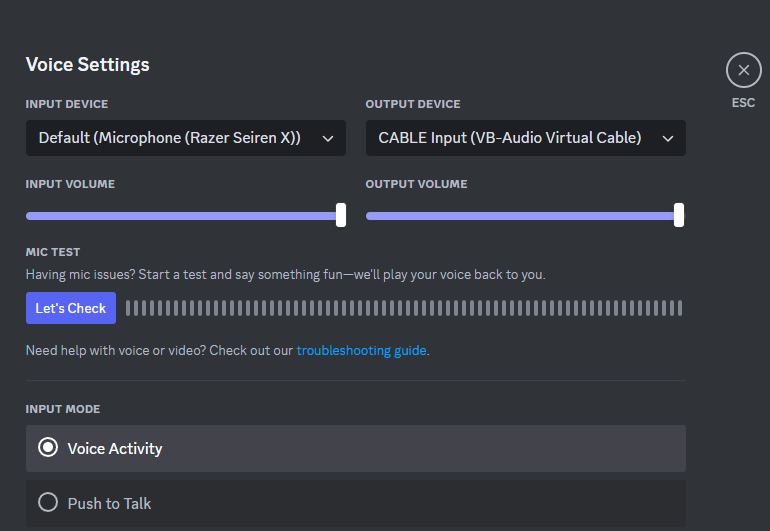Click the chevron arrow on Input Device dropdown

328,139
